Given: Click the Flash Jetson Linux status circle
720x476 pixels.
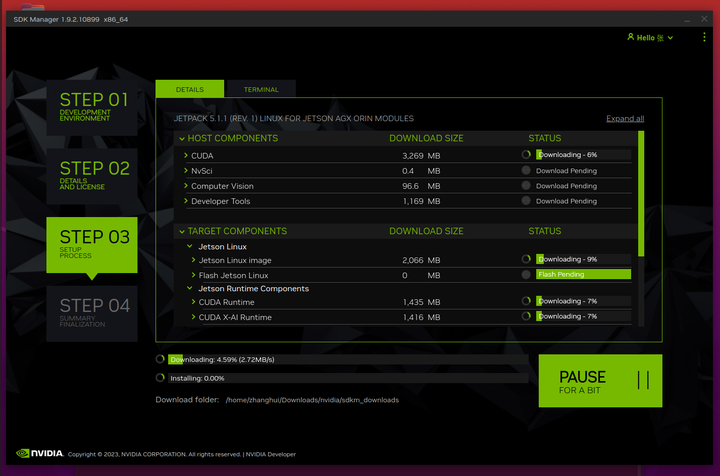Looking at the screenshot, I should click(526, 274).
